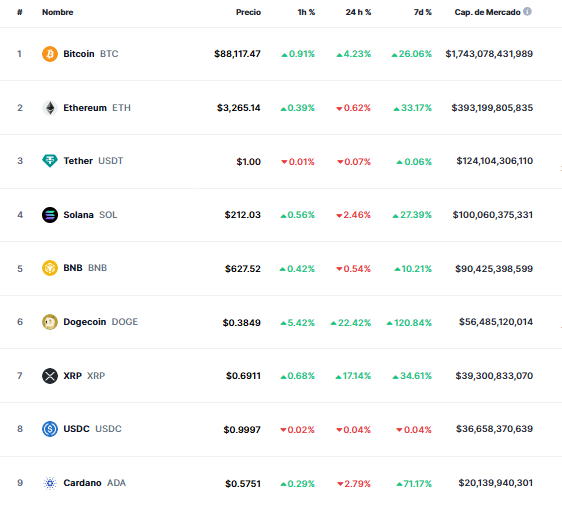This screenshot has width=562, height=505.
Task: Click the Bitcoin orange logo icon
Action: tap(50, 54)
